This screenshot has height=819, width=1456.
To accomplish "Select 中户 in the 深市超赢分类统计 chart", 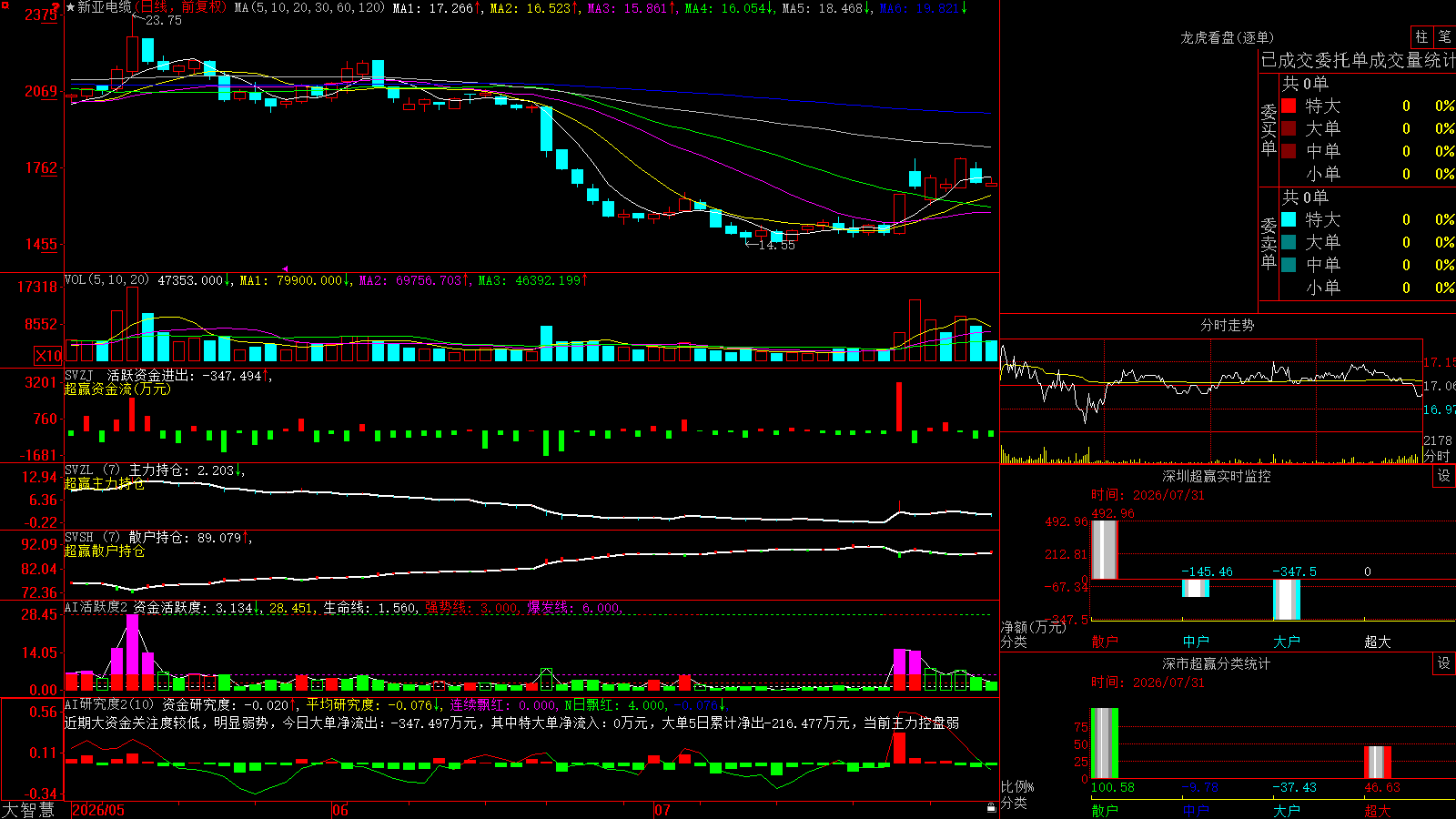I will coord(1196,811).
